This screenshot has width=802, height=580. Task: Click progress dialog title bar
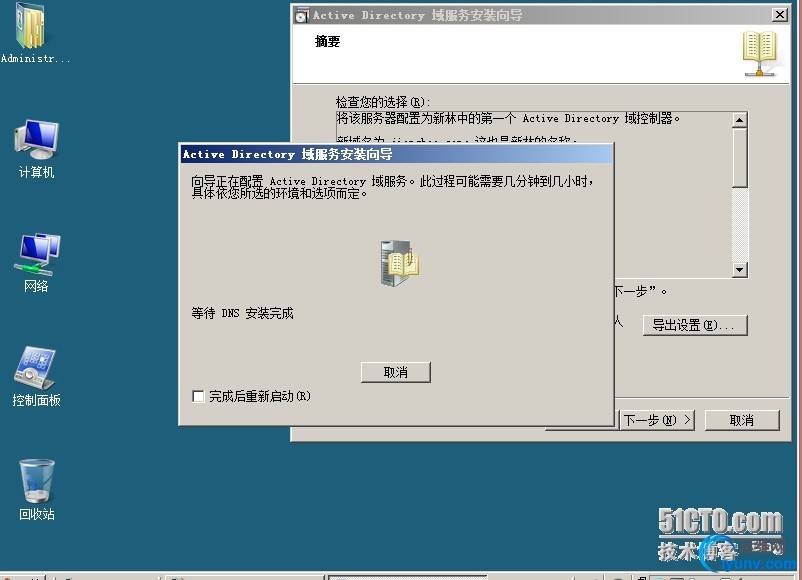(x=396, y=154)
